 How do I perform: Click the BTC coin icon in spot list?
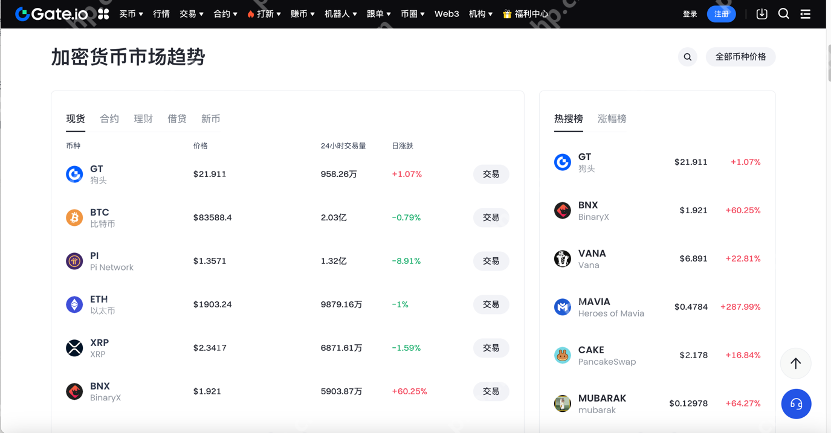coord(74,218)
